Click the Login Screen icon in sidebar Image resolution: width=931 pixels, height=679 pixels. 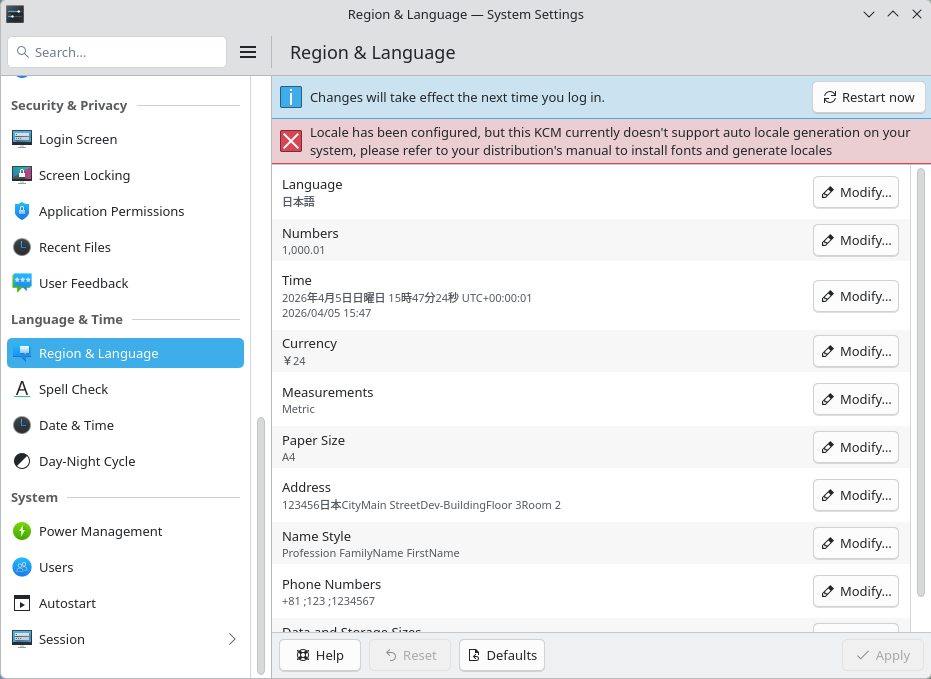[22, 139]
